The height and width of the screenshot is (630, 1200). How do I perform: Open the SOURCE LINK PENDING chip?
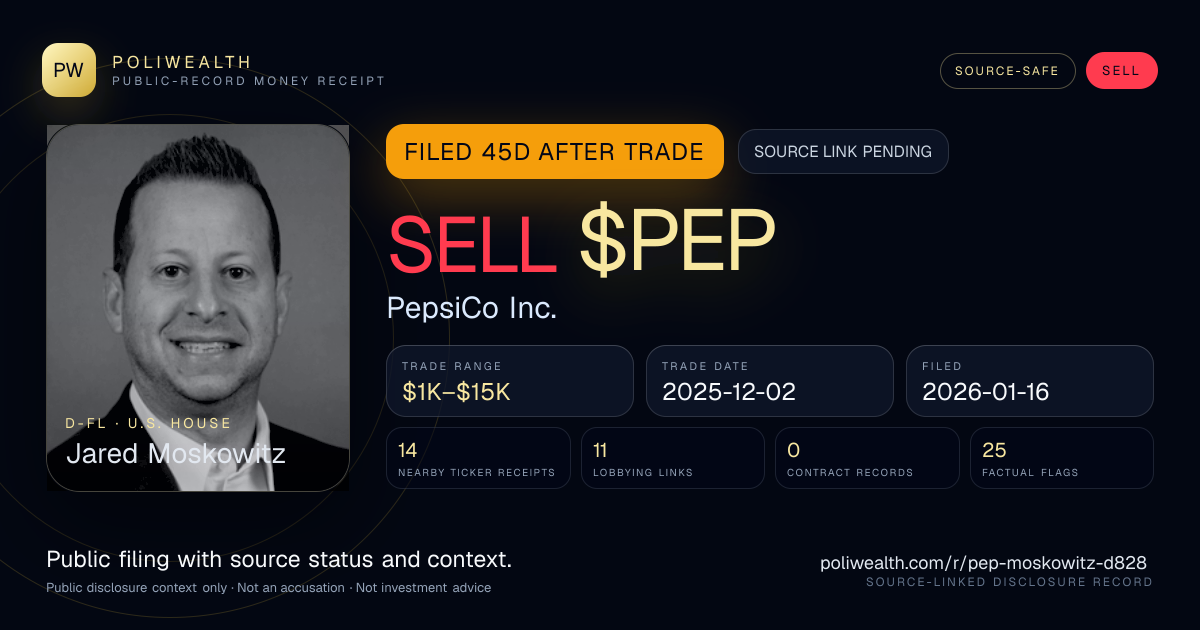coord(843,152)
